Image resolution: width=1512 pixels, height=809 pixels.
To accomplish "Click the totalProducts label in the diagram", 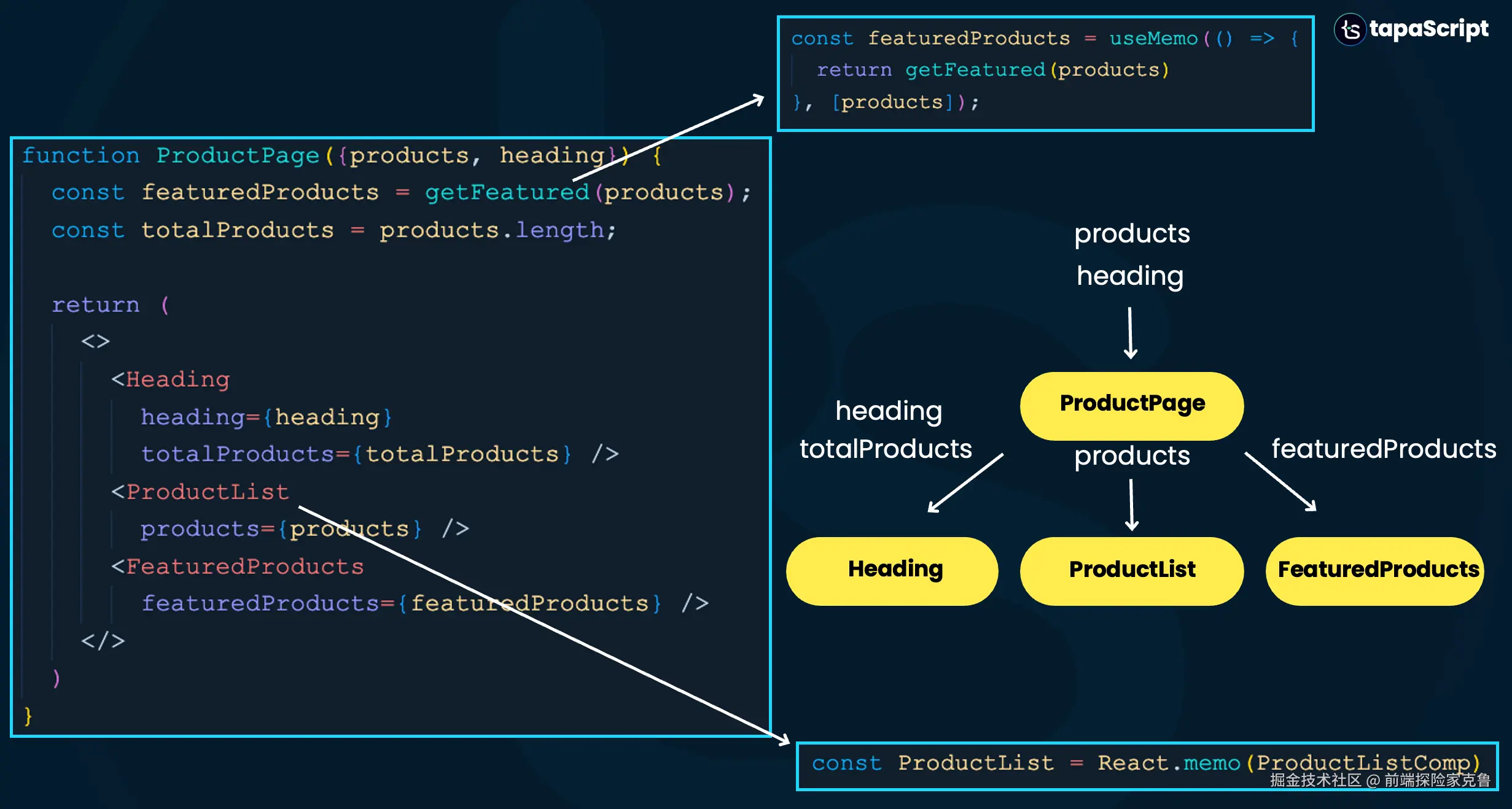I will (x=886, y=449).
